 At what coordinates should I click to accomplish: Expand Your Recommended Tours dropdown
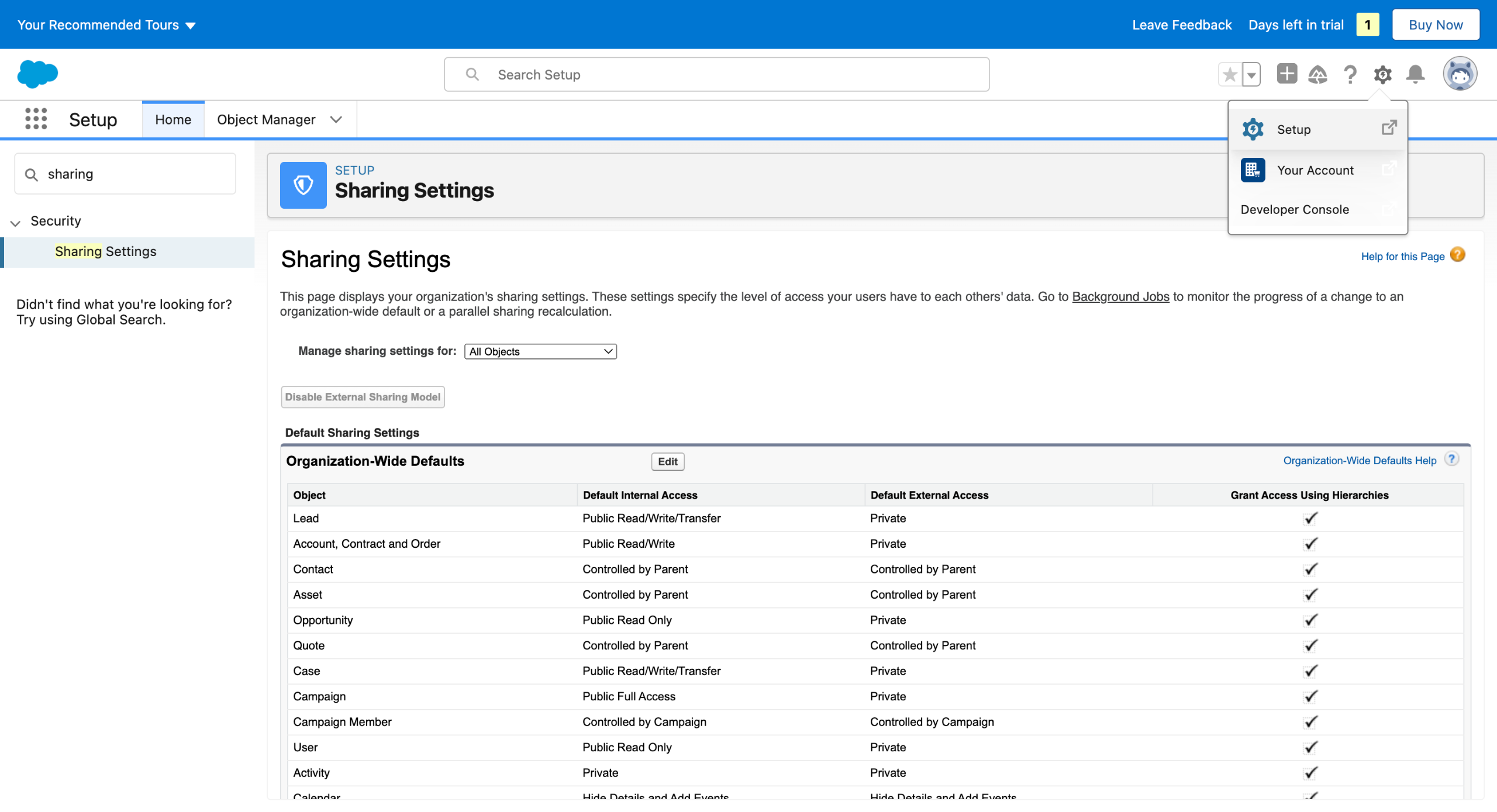pyautogui.click(x=106, y=25)
